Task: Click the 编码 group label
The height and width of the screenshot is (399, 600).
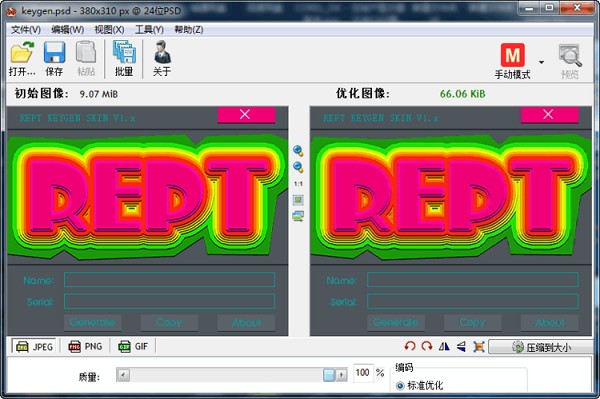Action: click(x=404, y=368)
